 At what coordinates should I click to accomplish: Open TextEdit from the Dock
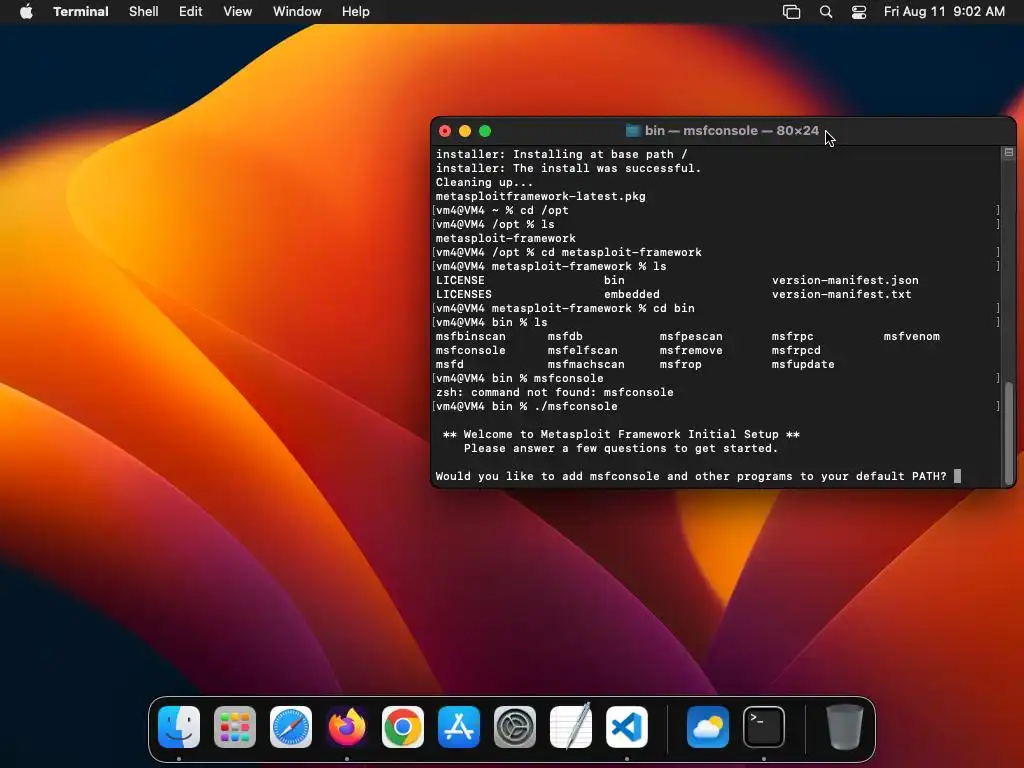(571, 727)
